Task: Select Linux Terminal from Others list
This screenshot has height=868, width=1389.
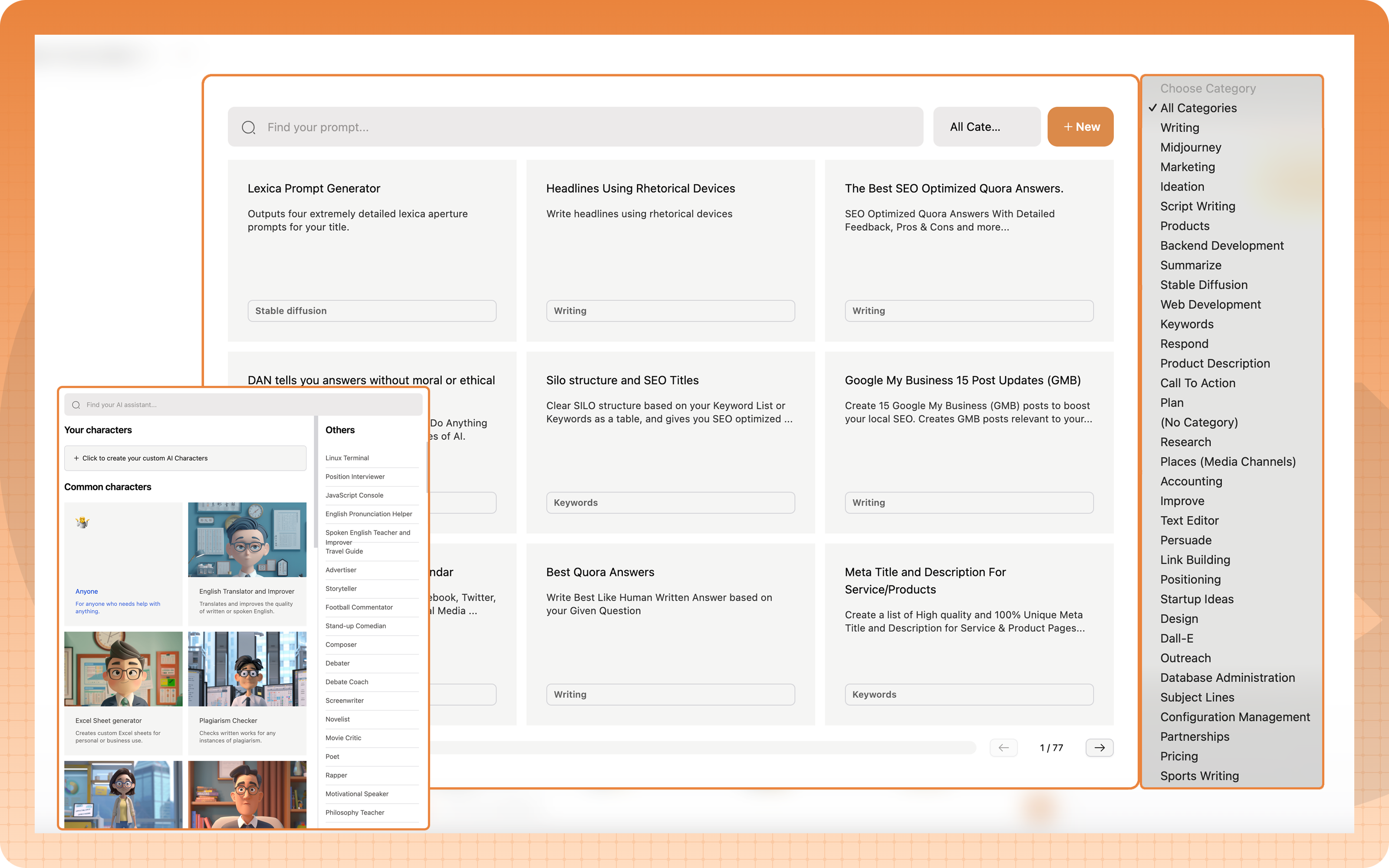Action: (347, 458)
